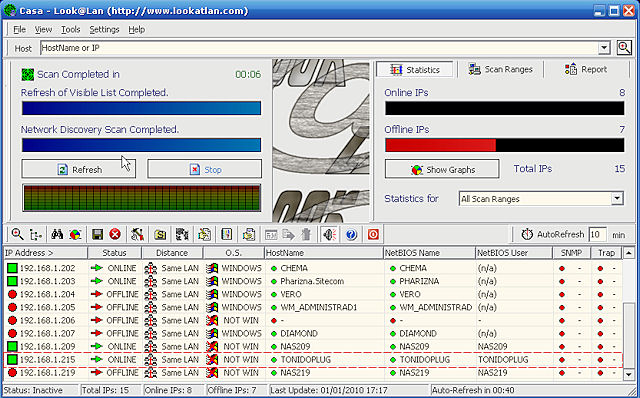Click the green status square for 192.168.1.202
The image size is (640, 398).
[12, 268]
